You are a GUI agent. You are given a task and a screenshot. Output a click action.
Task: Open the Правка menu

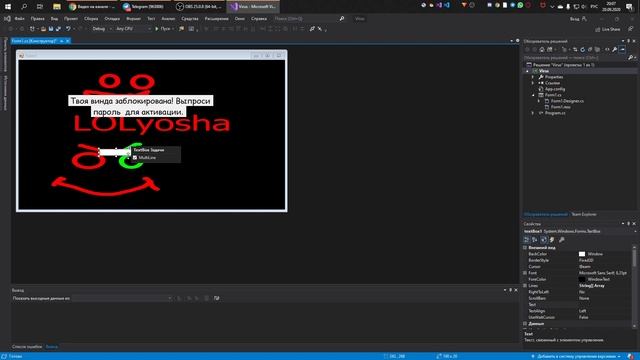(38, 19)
